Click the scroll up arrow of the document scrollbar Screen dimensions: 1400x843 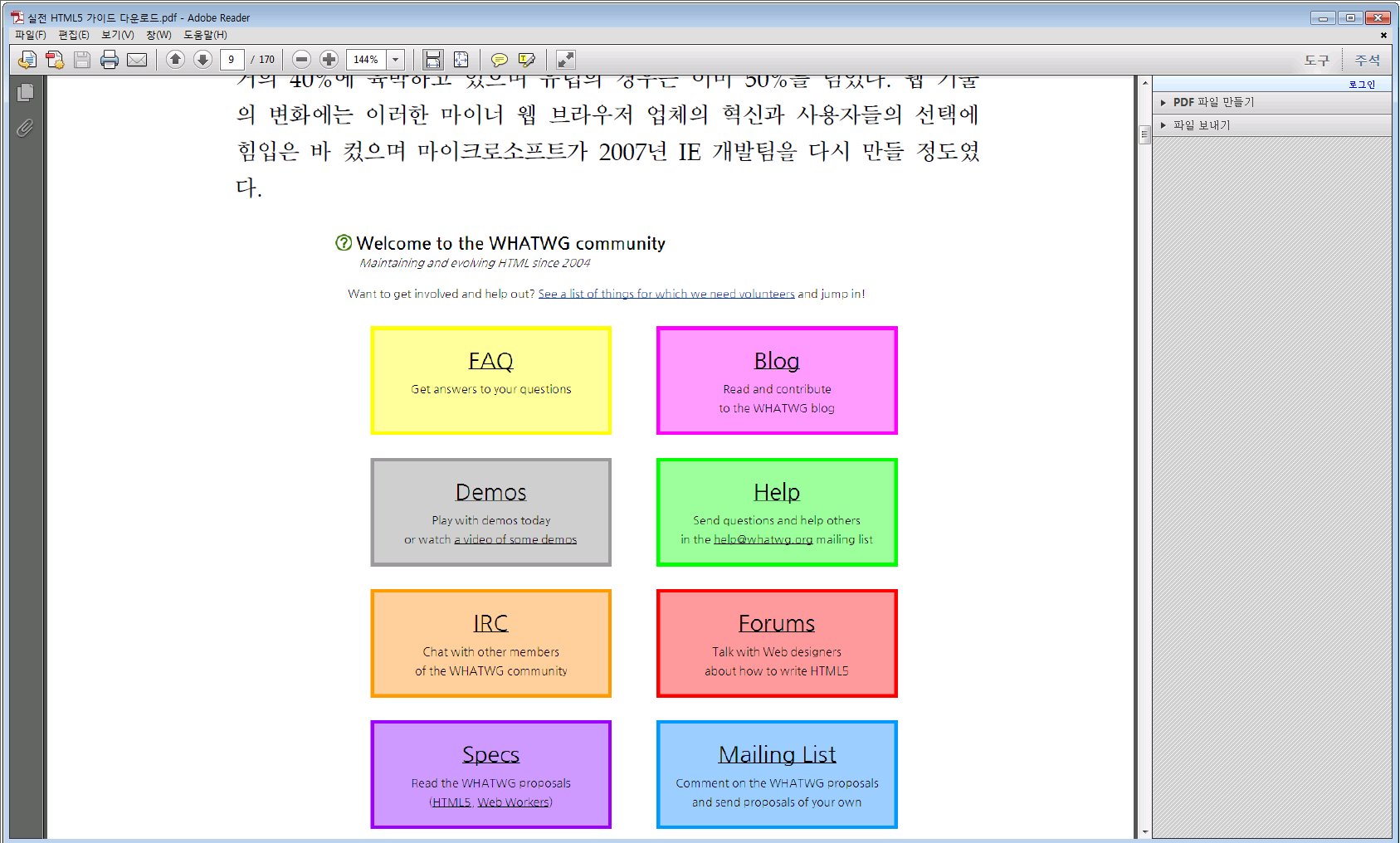point(1145,83)
